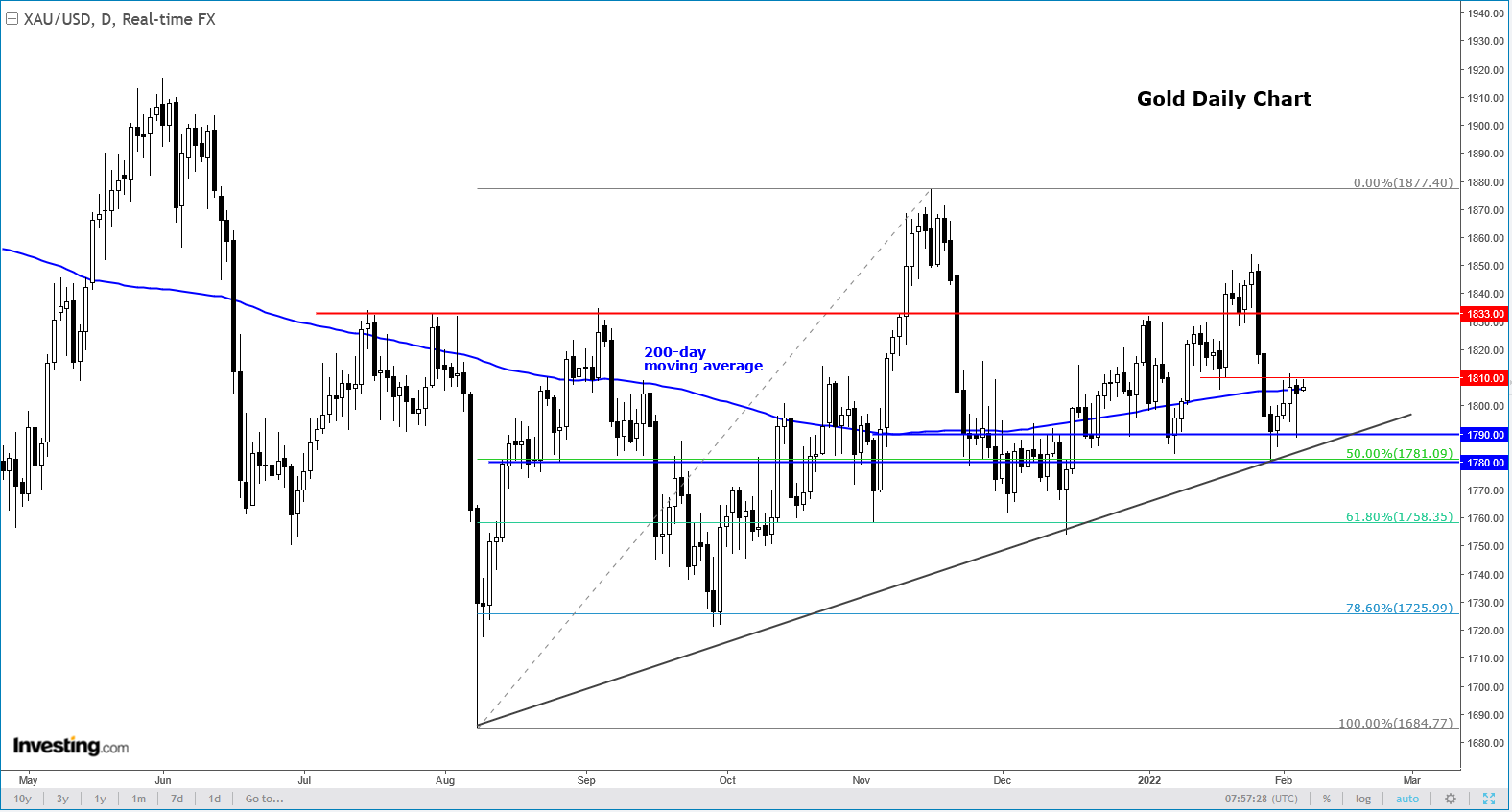Click the 1810.00 red price label
This screenshot has width=1512, height=812.
point(1485,378)
